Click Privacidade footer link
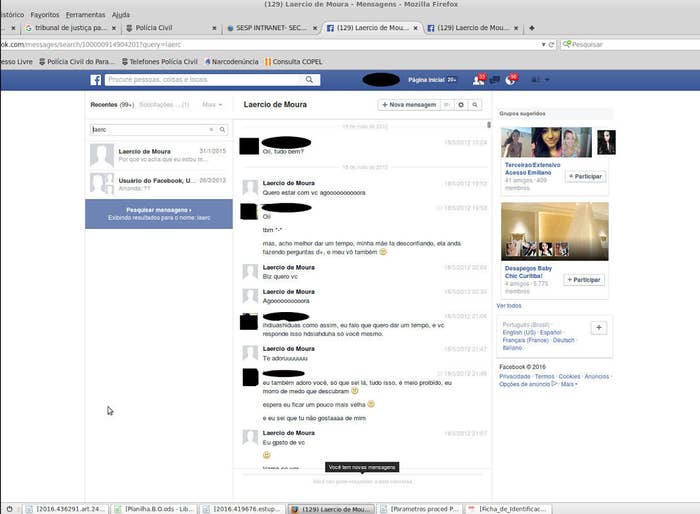This screenshot has width=700, height=514. [x=515, y=376]
